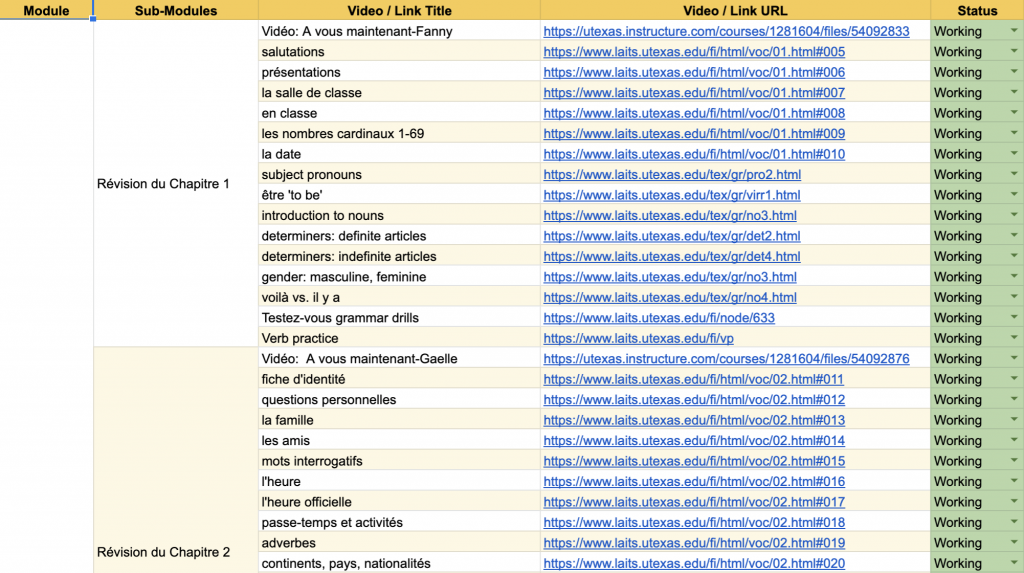Open the laits.utexas.edu/fi/vp link

pos(639,338)
